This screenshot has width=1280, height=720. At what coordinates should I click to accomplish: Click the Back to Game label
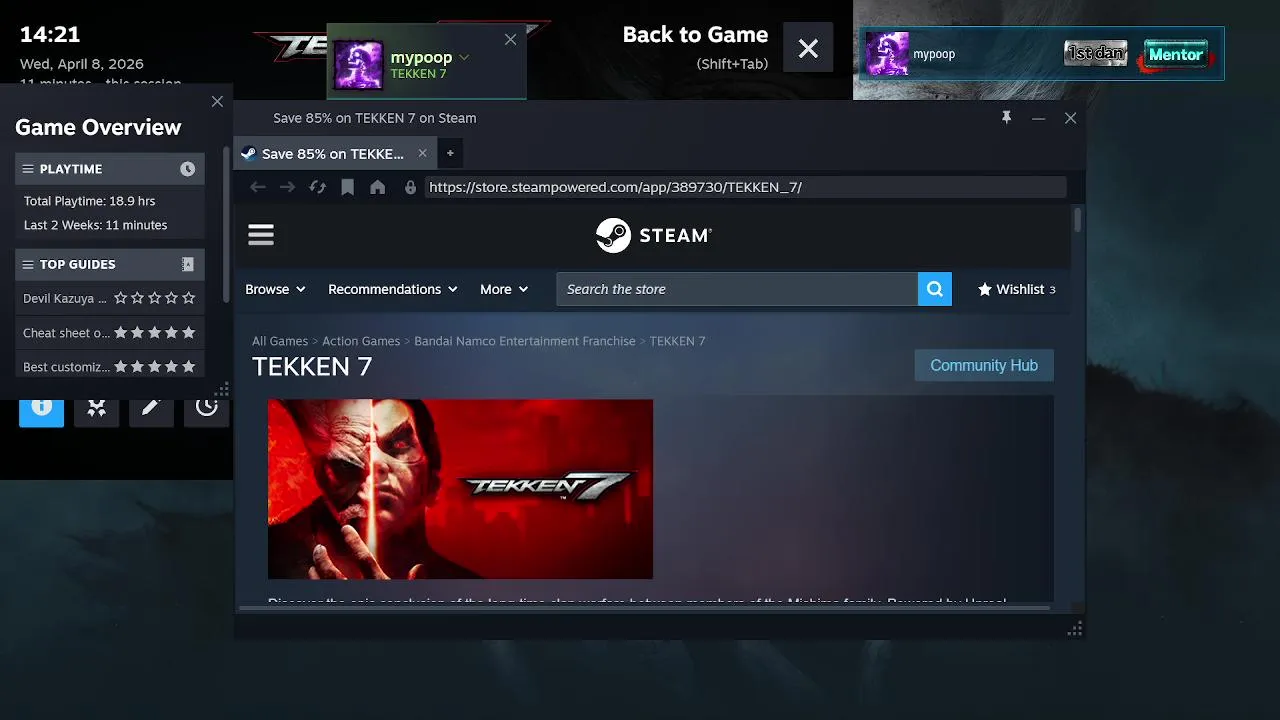(x=695, y=34)
